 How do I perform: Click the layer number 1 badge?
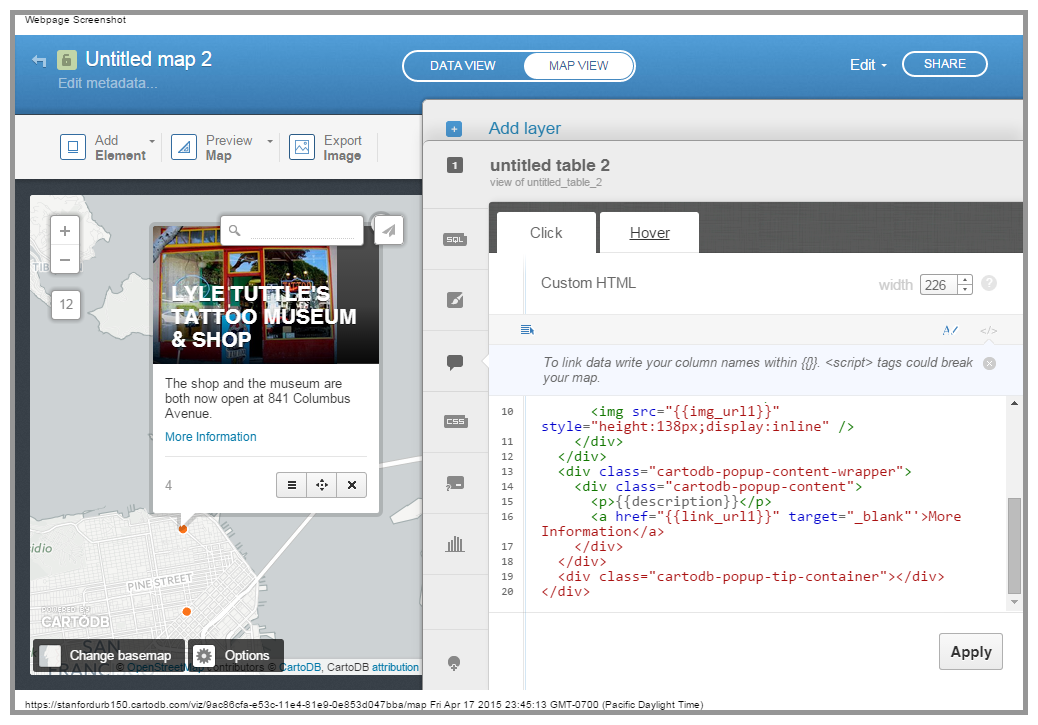point(455,165)
